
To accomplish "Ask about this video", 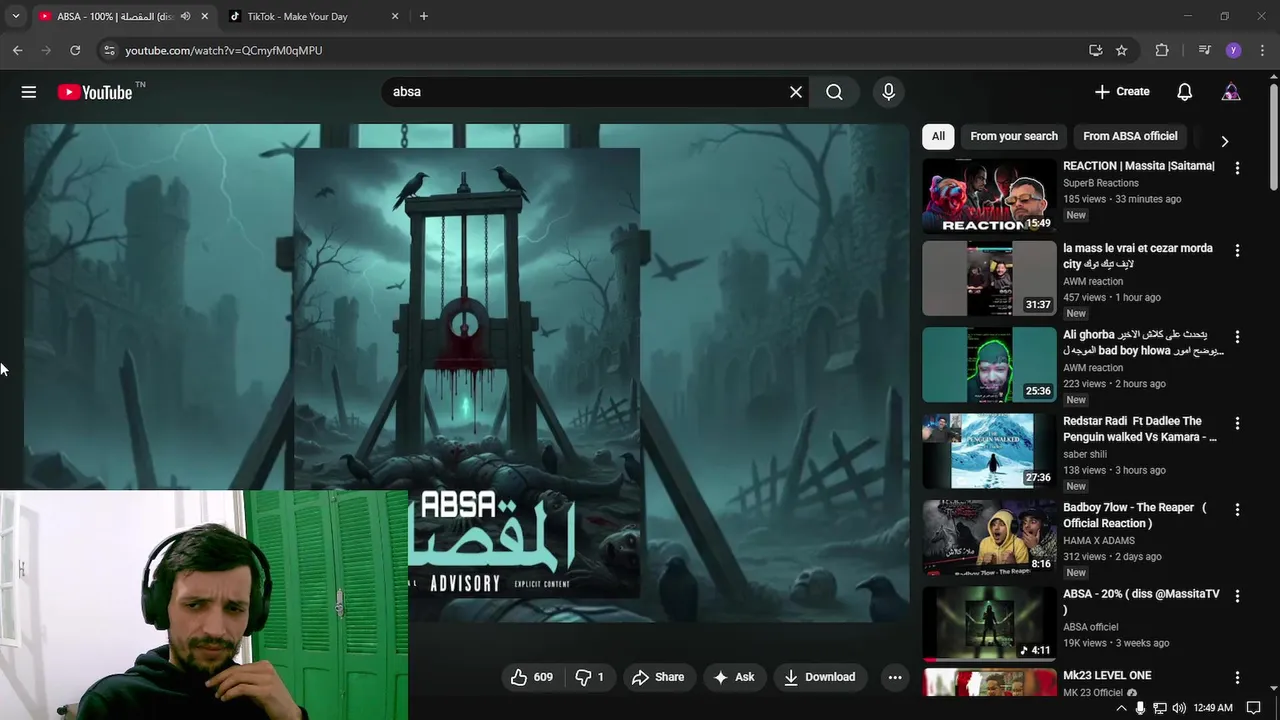I will (x=734, y=677).
